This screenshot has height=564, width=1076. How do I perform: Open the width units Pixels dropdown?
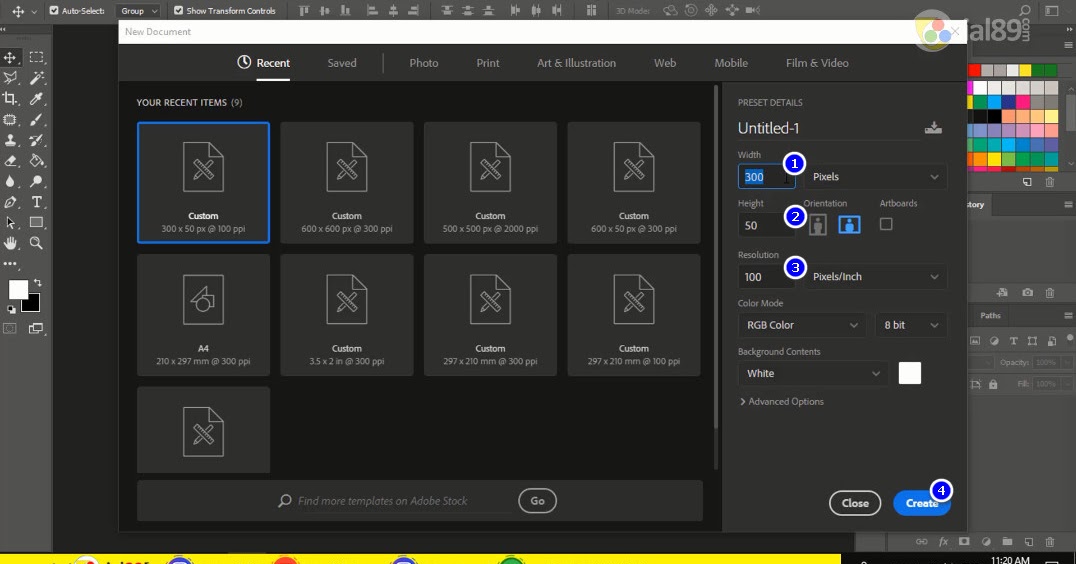876,177
